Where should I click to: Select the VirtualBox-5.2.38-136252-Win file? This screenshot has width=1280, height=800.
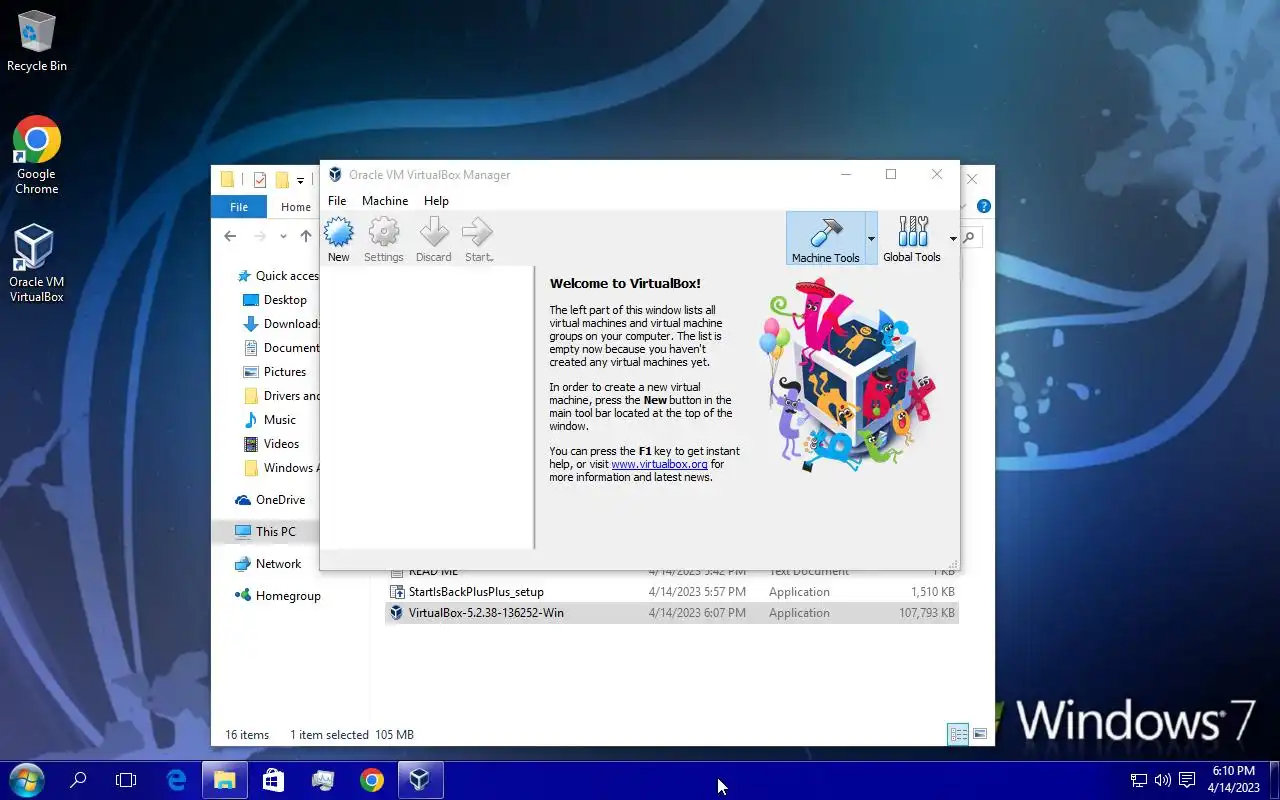(x=486, y=613)
